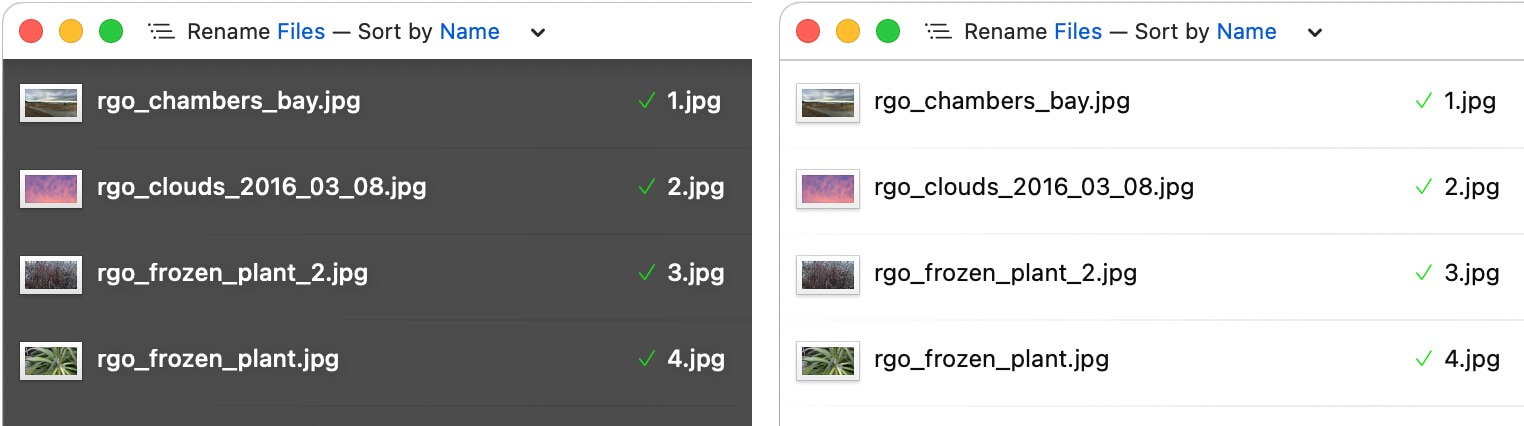Click new name 1.jpg in light window
This screenshot has height=426, width=1524.
[1470, 101]
